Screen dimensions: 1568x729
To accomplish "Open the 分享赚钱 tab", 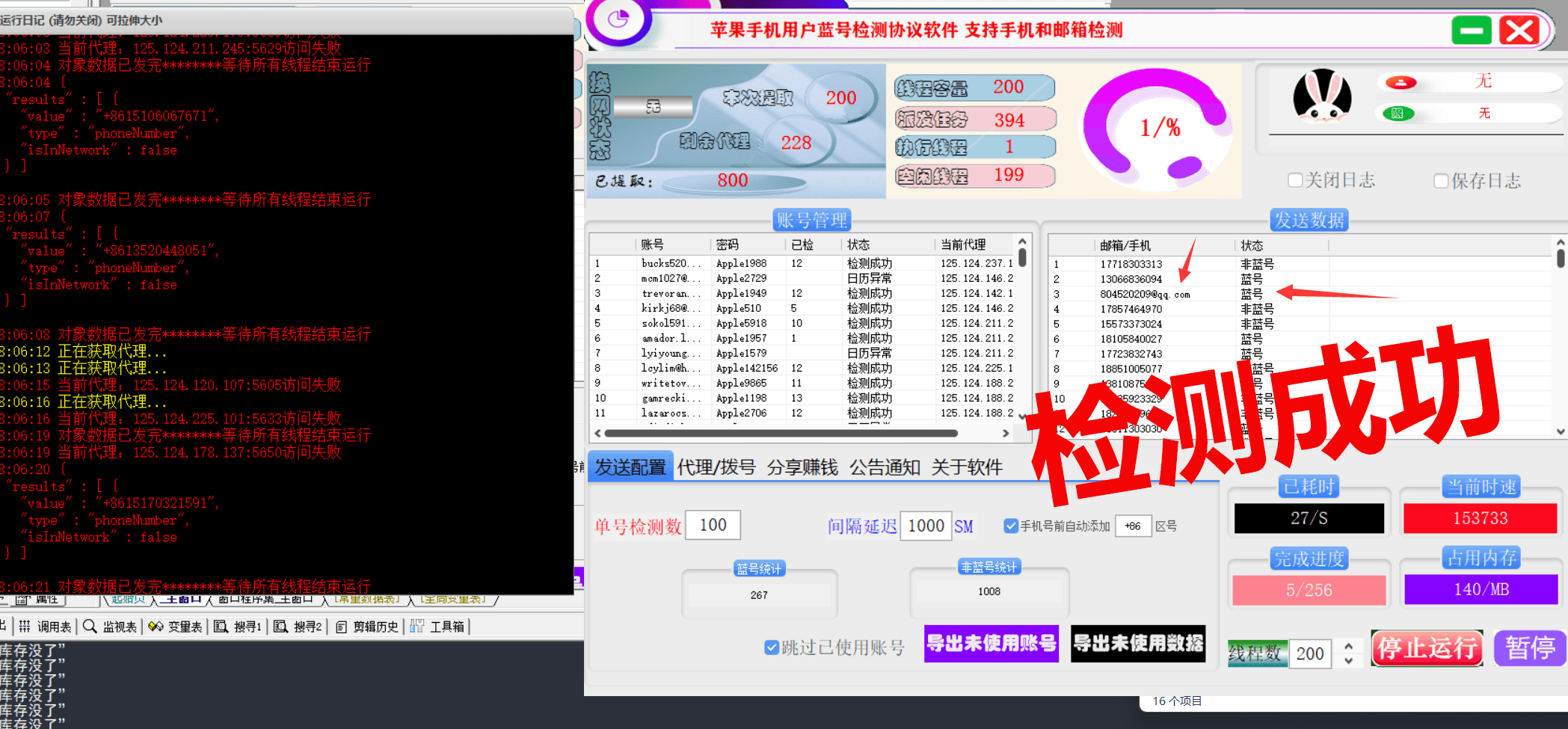I will click(802, 468).
